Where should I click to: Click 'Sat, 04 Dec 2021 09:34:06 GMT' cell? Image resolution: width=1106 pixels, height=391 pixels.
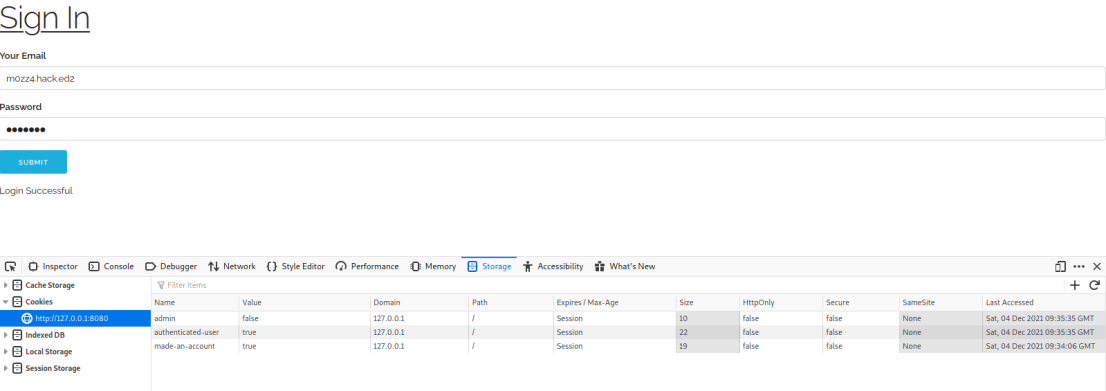click(1044, 346)
